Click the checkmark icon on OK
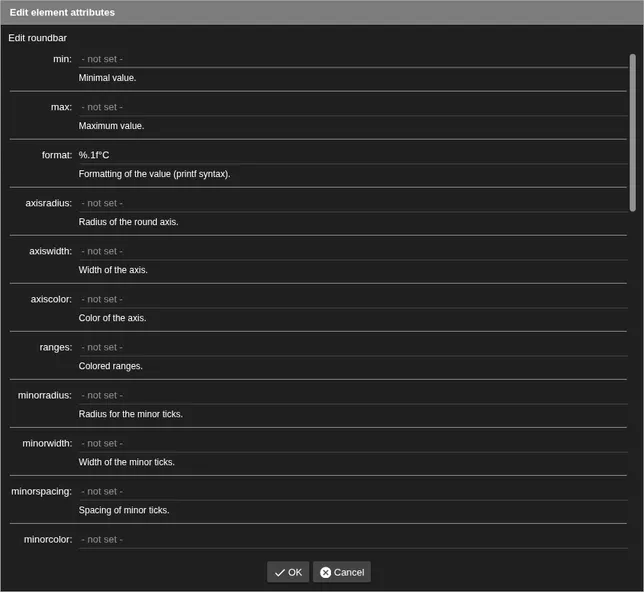 click(x=280, y=572)
